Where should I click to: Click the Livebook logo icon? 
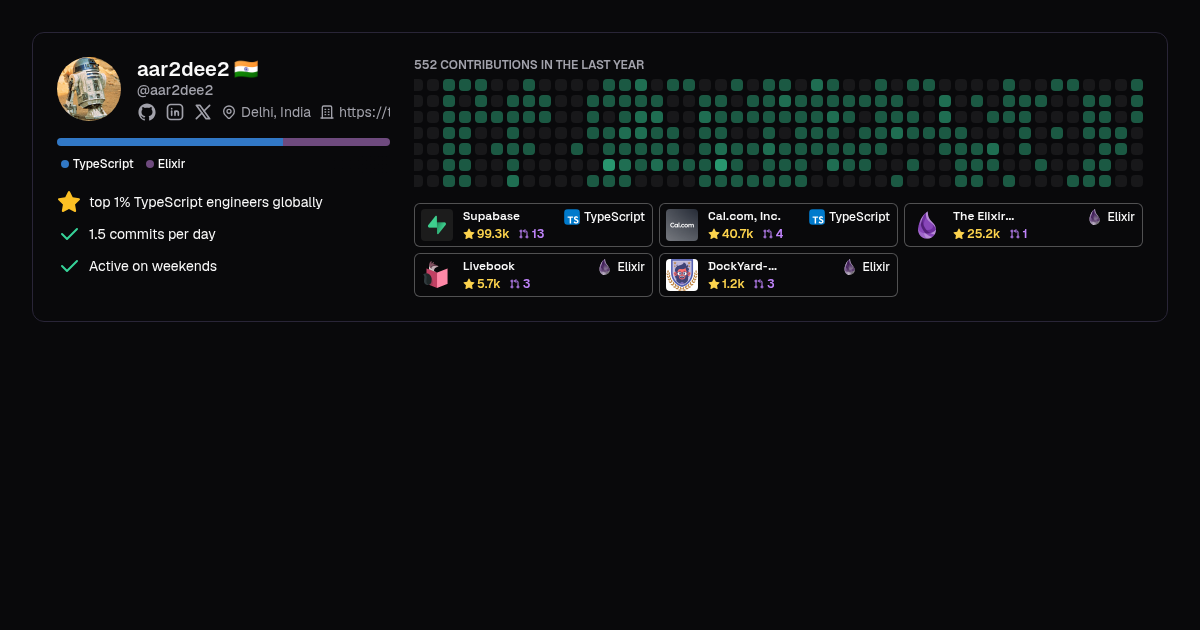(x=437, y=275)
